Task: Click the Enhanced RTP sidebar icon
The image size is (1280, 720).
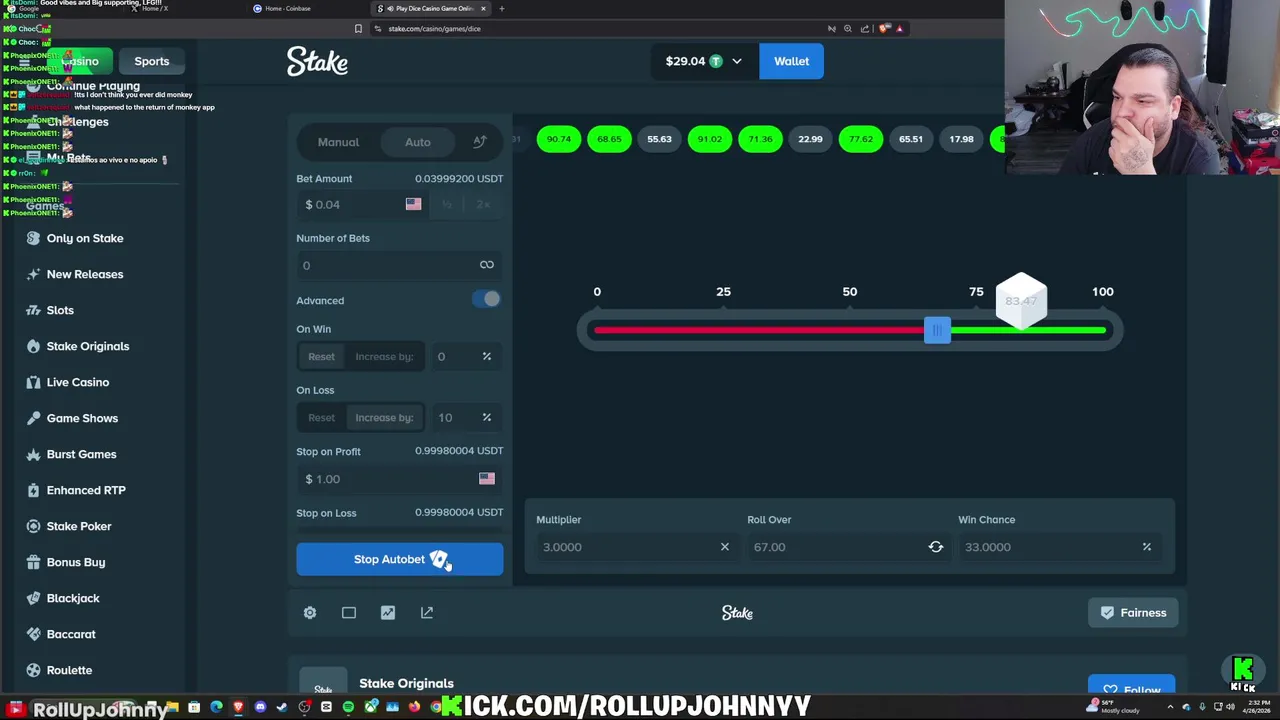Action: click(x=33, y=490)
